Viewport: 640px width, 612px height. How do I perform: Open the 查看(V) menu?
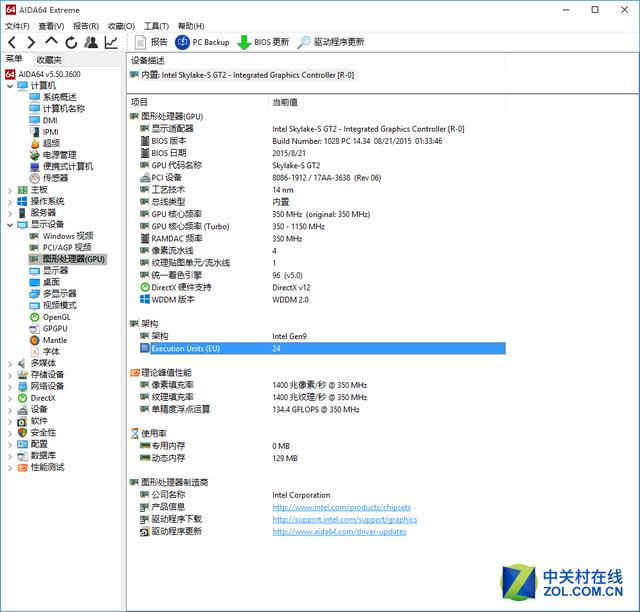pyautogui.click(x=51, y=26)
